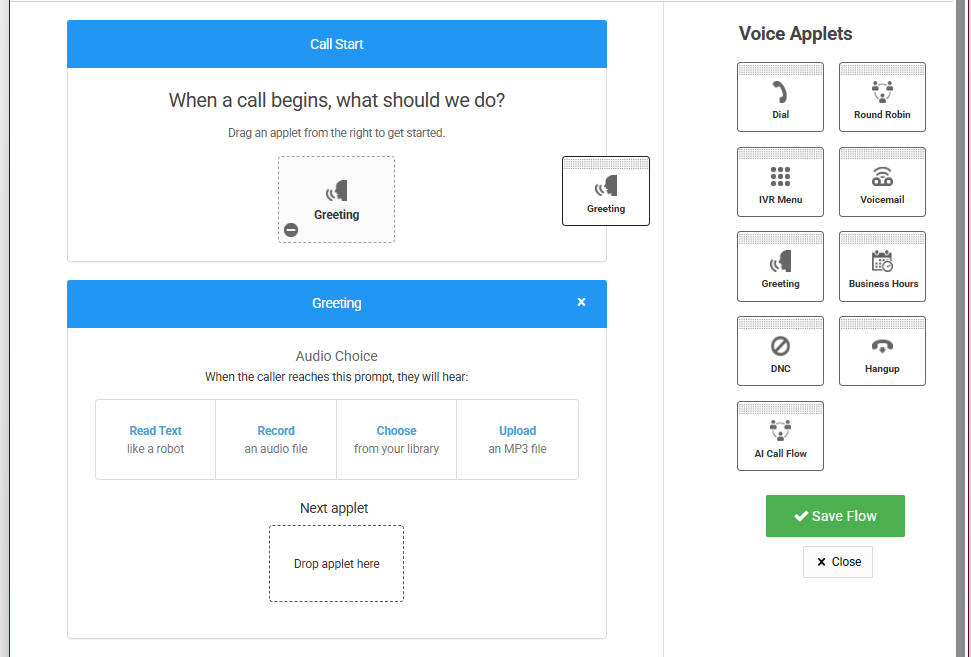Pick the Voicemail applet icon
The width and height of the screenshot is (971, 657).
tap(882, 183)
